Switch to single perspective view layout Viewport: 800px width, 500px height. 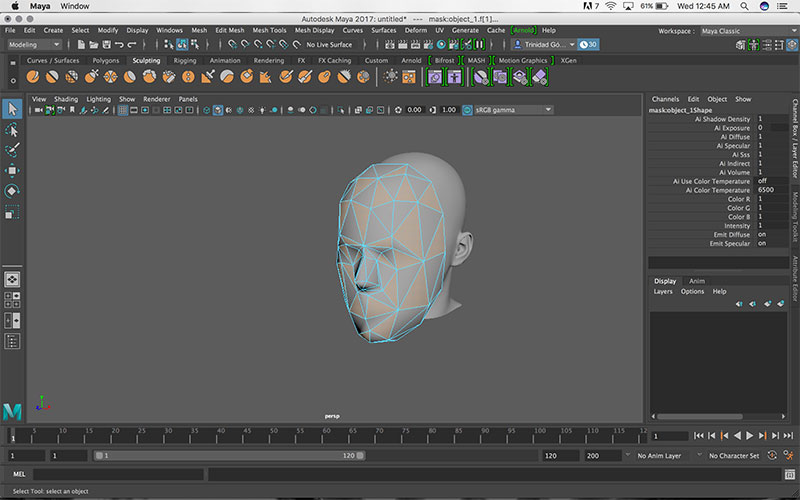[12, 279]
